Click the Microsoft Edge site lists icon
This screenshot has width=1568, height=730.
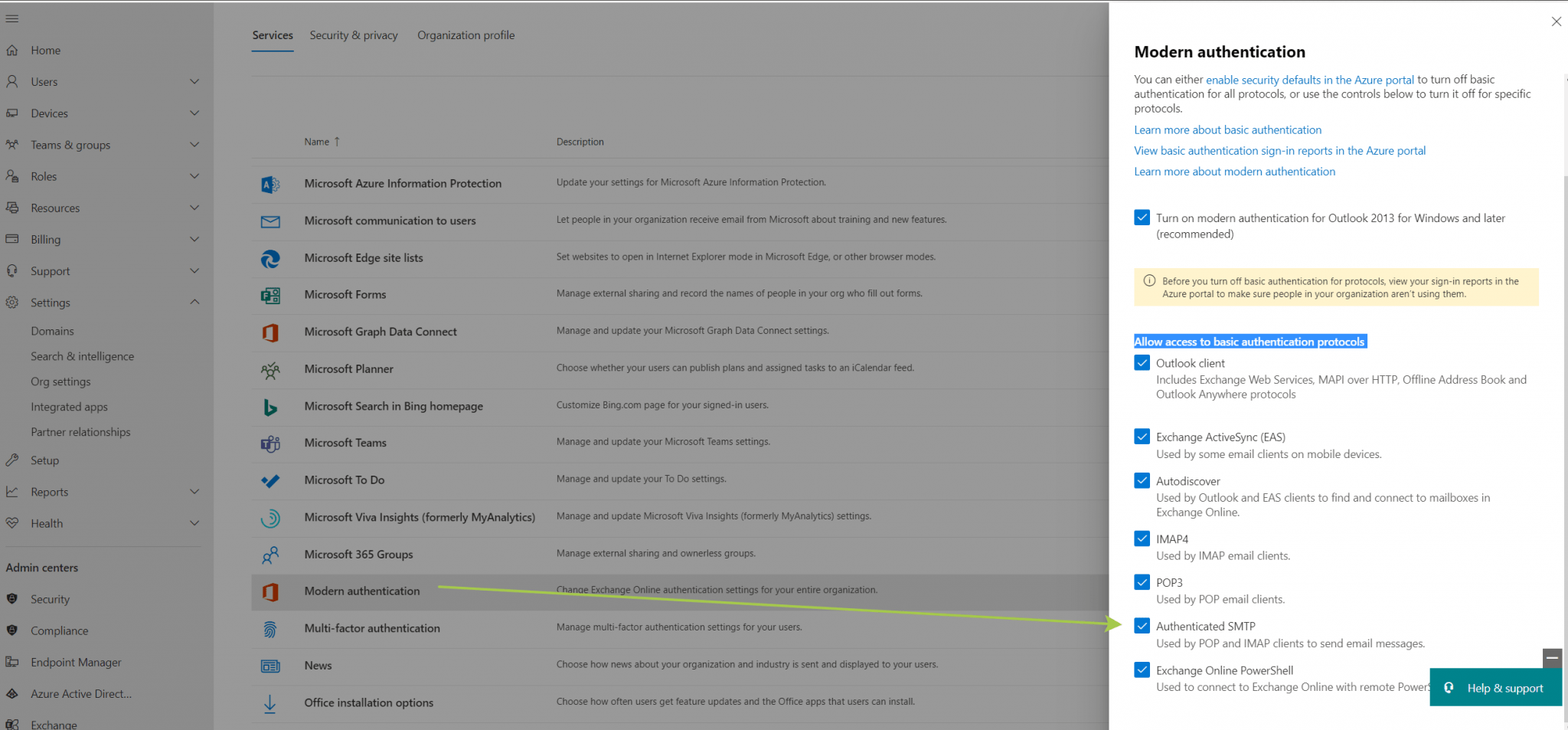[x=270, y=259]
